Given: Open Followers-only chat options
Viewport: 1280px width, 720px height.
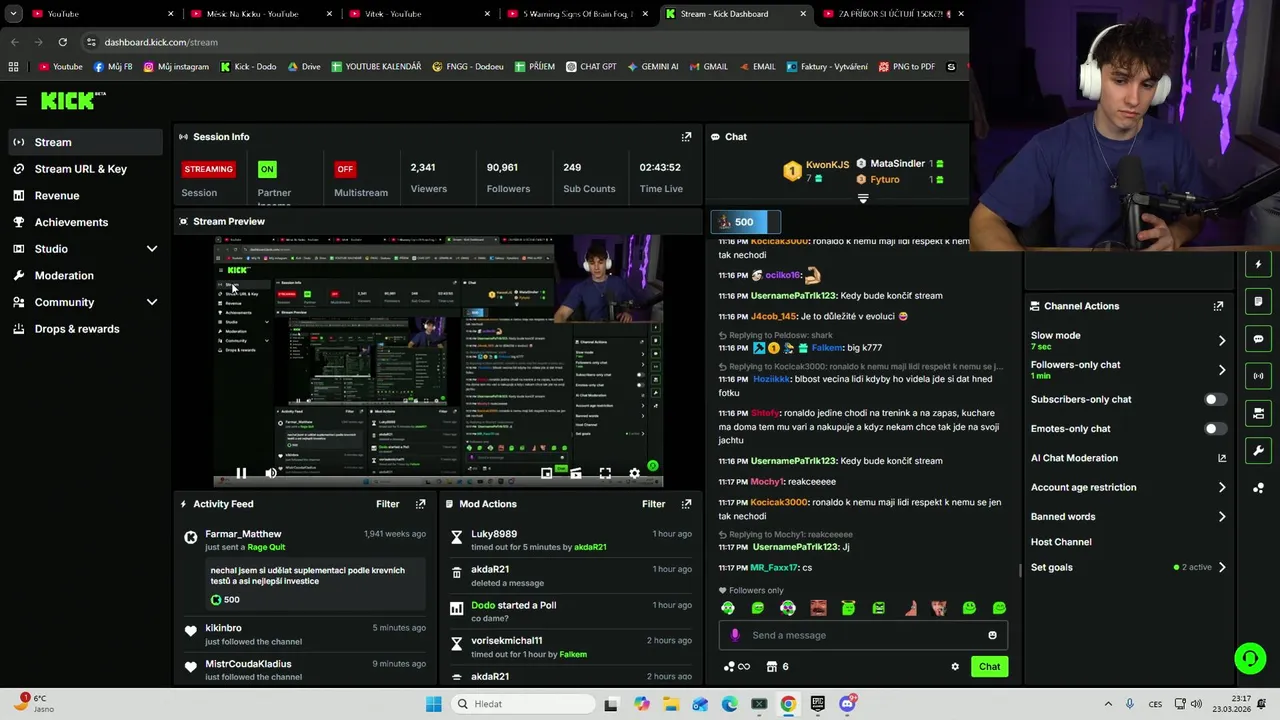Looking at the screenshot, I should point(1128,370).
